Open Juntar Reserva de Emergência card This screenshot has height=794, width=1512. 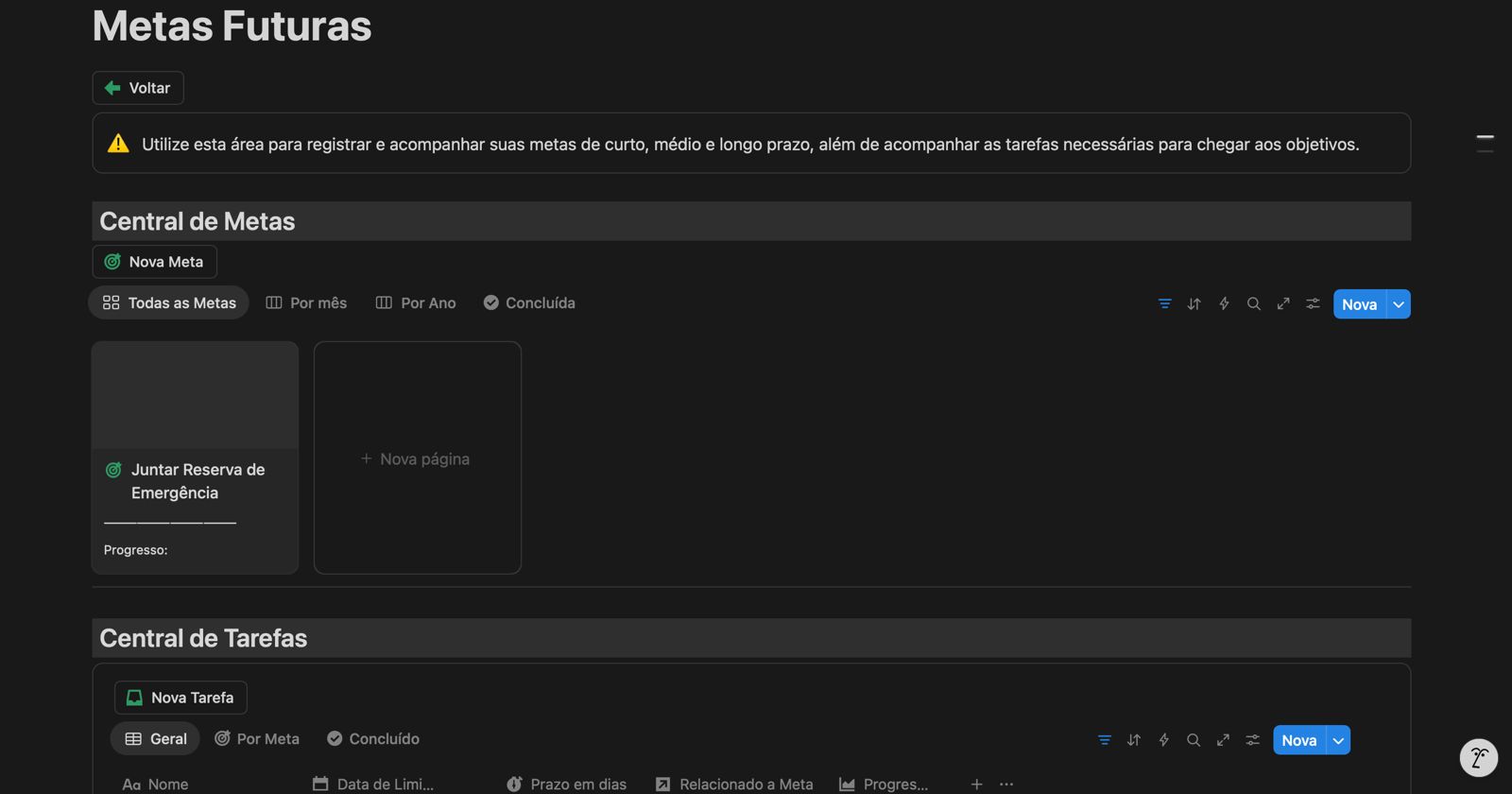pyautogui.click(x=196, y=457)
